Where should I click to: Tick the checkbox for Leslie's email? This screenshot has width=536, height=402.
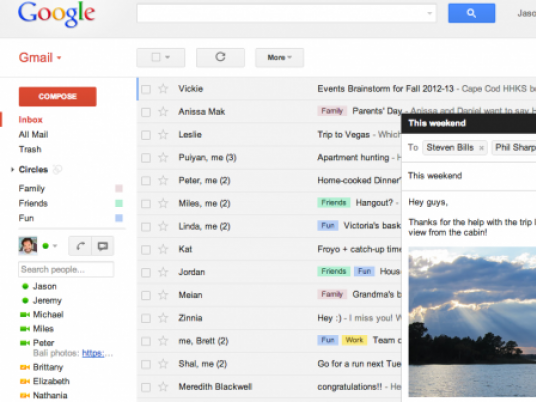coord(146,135)
